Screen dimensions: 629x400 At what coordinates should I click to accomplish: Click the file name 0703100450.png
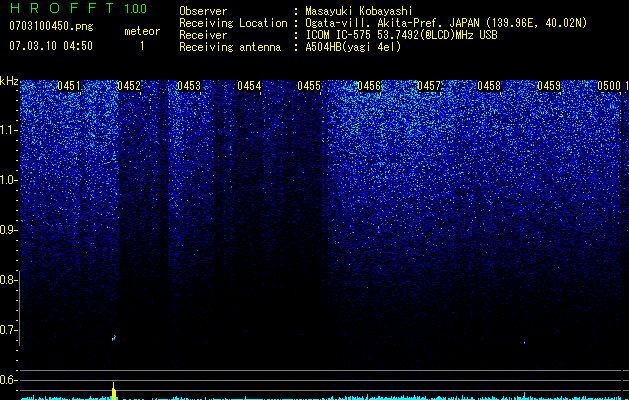pos(51,26)
